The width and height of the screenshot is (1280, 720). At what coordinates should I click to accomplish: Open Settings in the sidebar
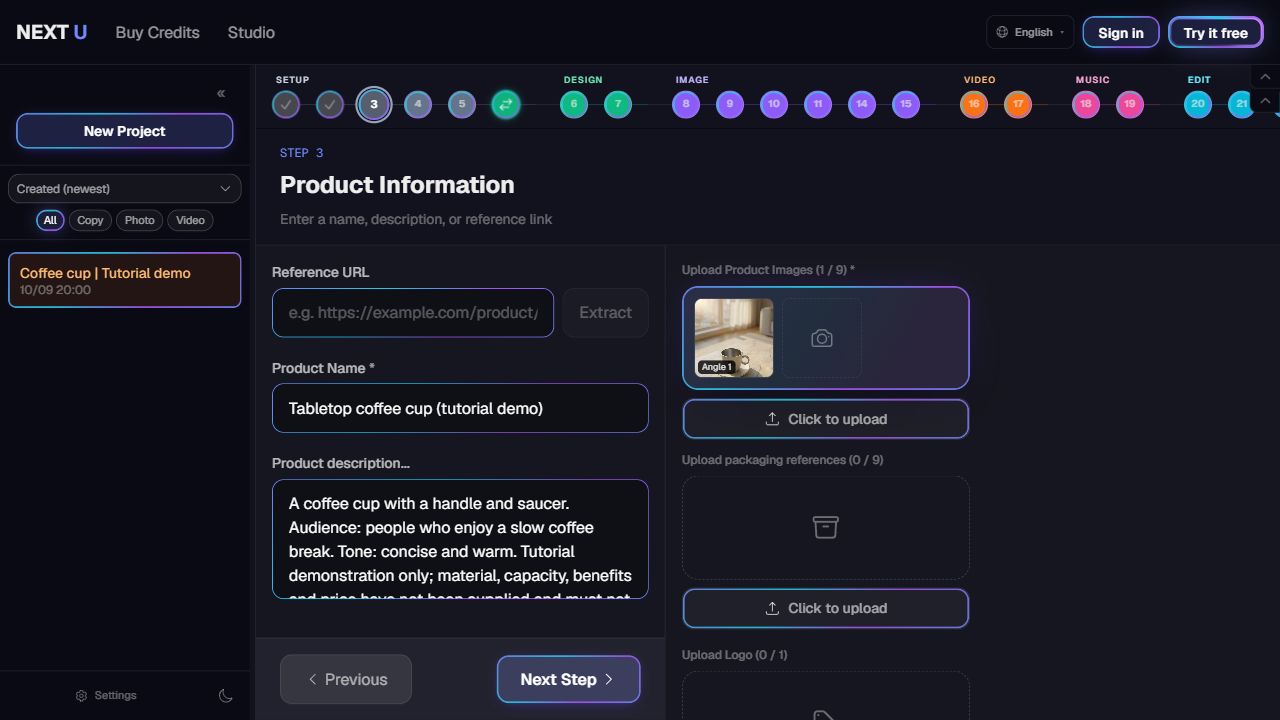pos(106,696)
